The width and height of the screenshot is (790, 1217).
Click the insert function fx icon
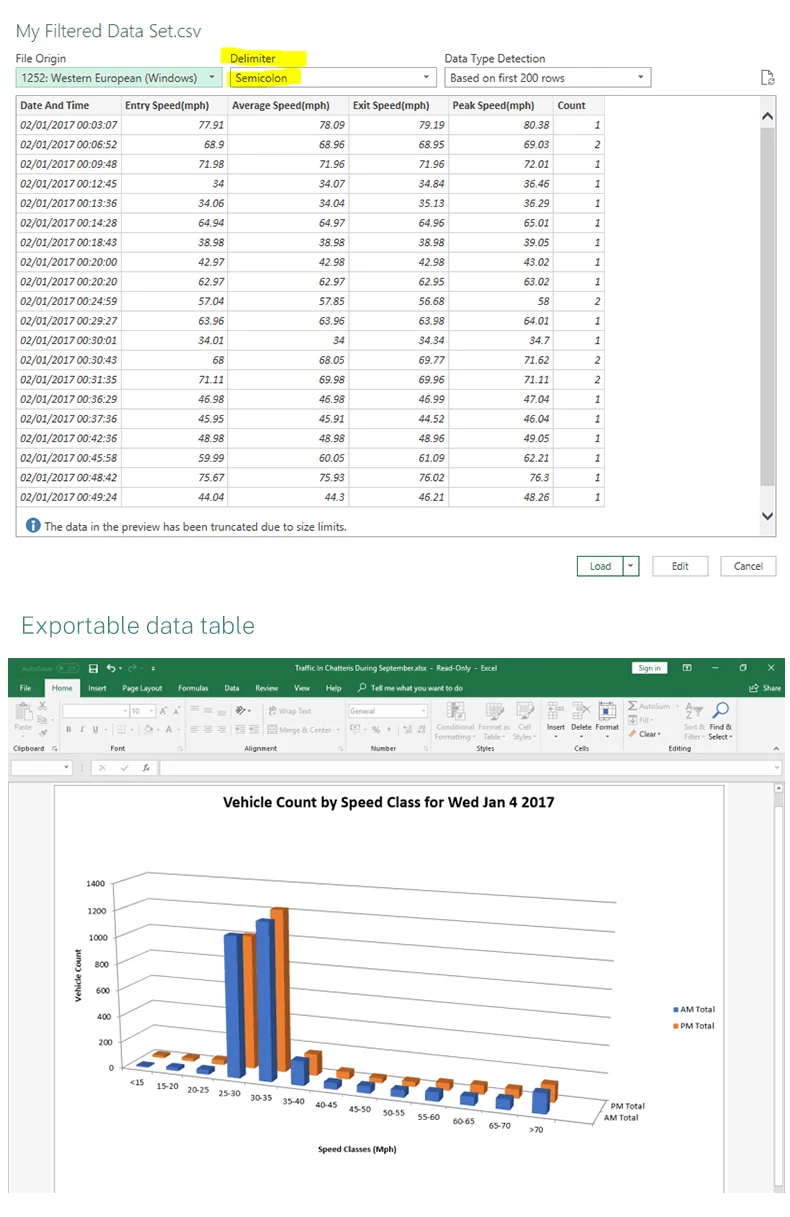[x=146, y=768]
